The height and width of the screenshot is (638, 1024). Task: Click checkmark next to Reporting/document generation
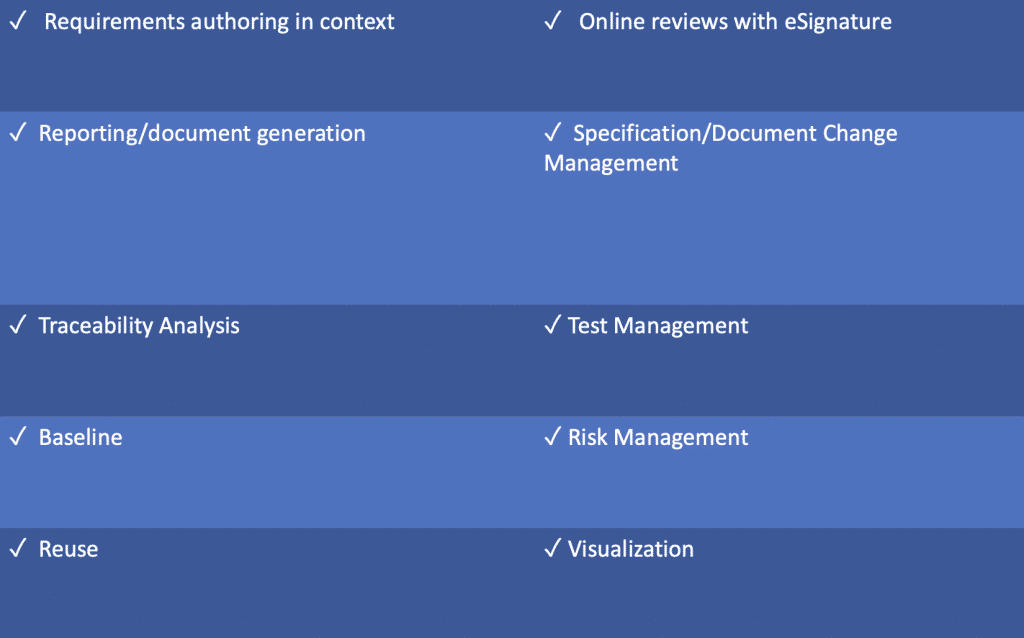click(18, 132)
